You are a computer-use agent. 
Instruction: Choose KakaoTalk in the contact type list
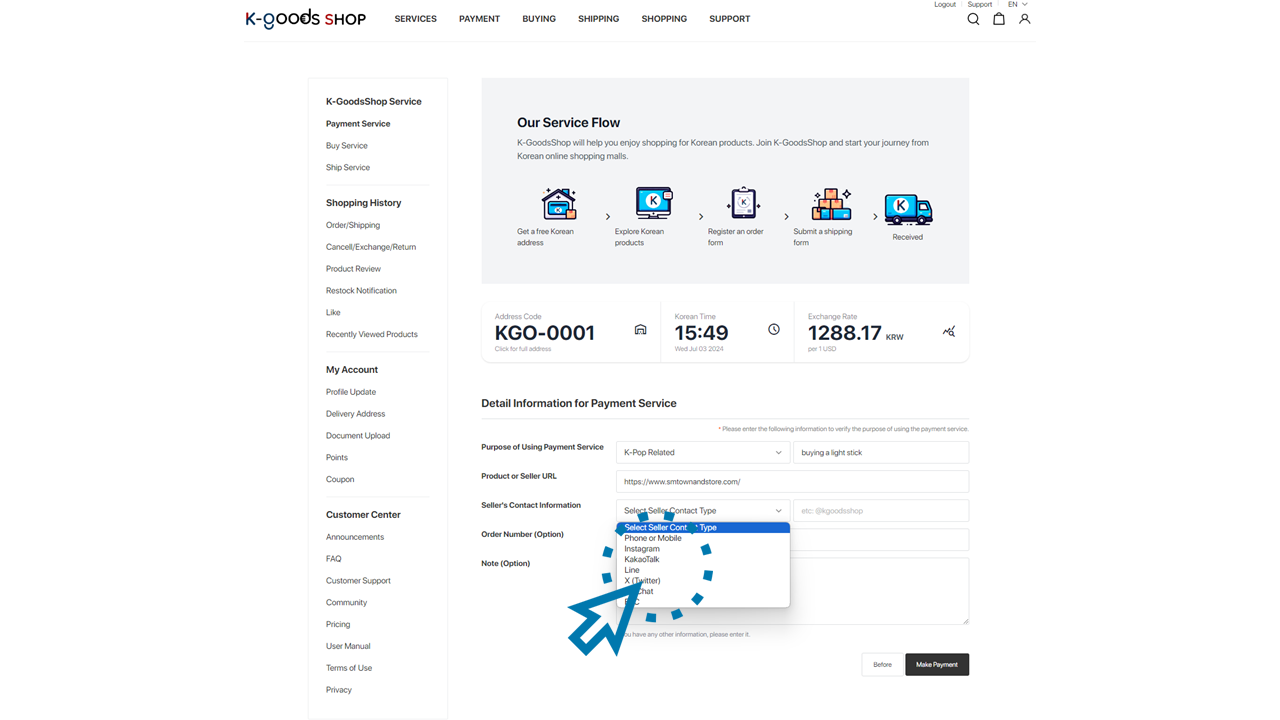pos(642,559)
